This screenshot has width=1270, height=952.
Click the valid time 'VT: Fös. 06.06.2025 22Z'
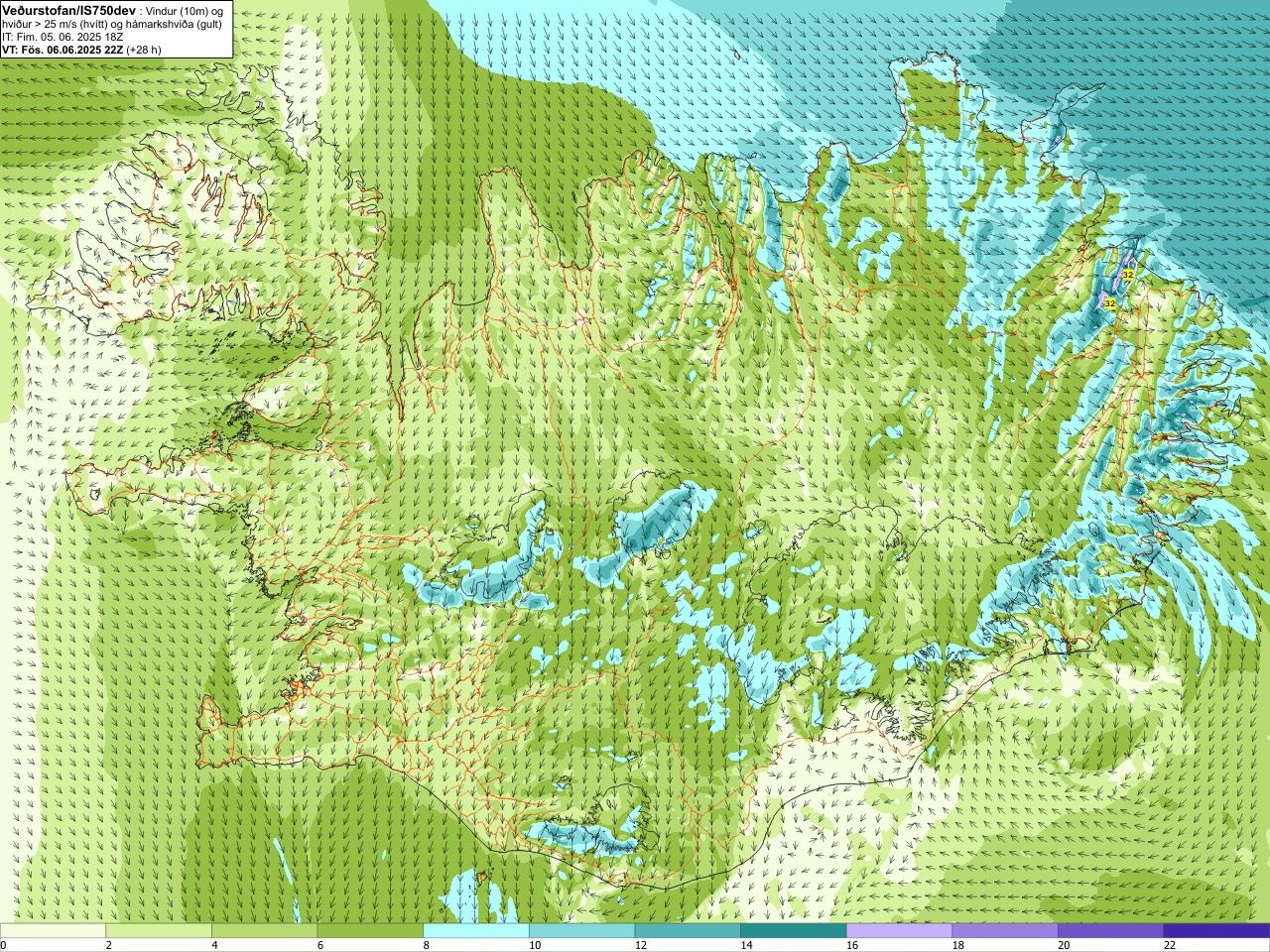click(63, 50)
